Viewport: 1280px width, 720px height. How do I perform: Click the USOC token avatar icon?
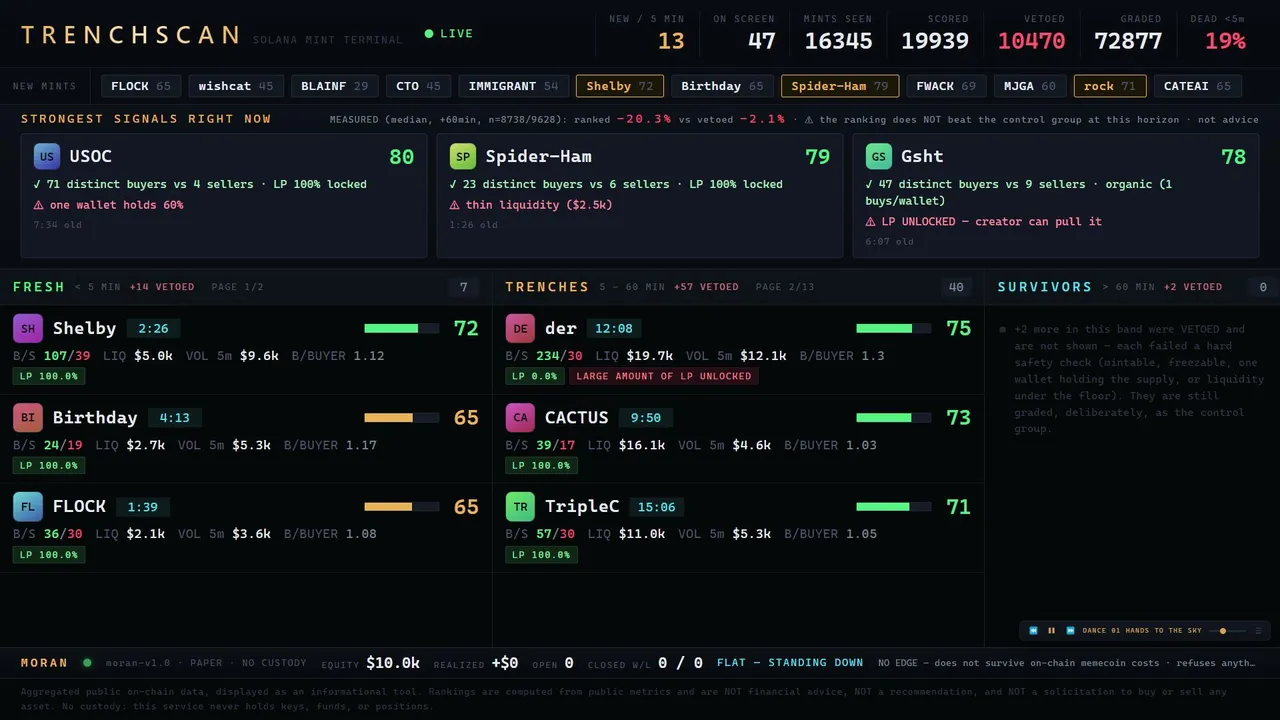[x=47, y=157]
